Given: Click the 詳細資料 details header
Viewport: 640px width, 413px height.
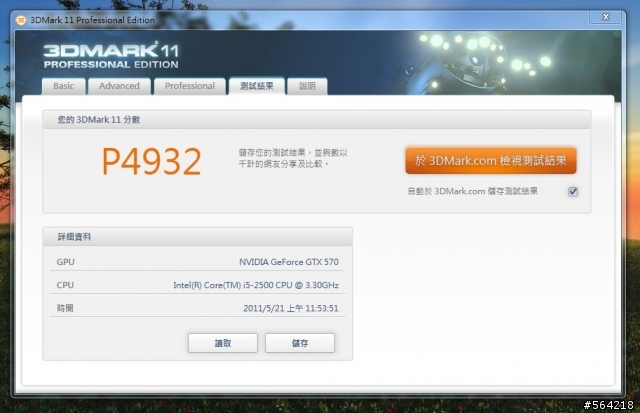Looking at the screenshot, I should tap(198, 237).
